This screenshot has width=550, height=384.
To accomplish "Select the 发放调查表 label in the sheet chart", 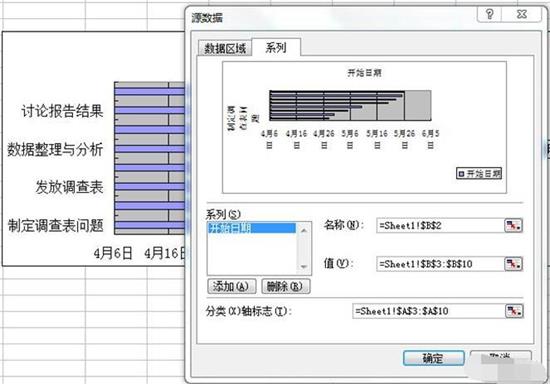I will 69,187.
